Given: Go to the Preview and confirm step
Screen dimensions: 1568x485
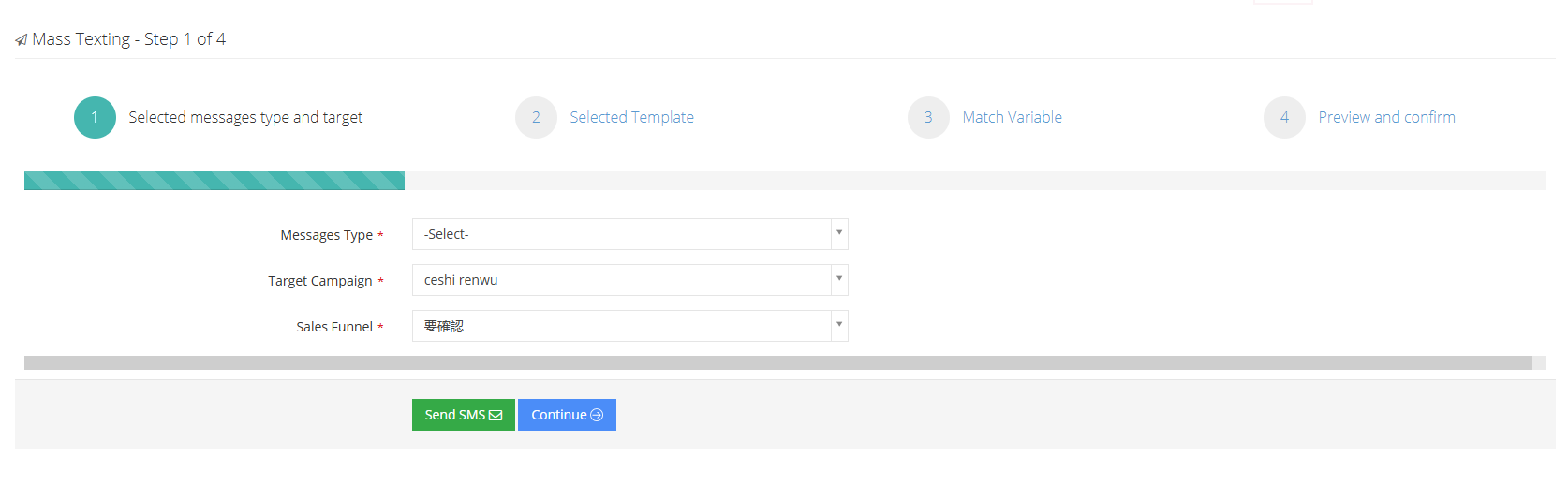Looking at the screenshot, I should click(1386, 117).
